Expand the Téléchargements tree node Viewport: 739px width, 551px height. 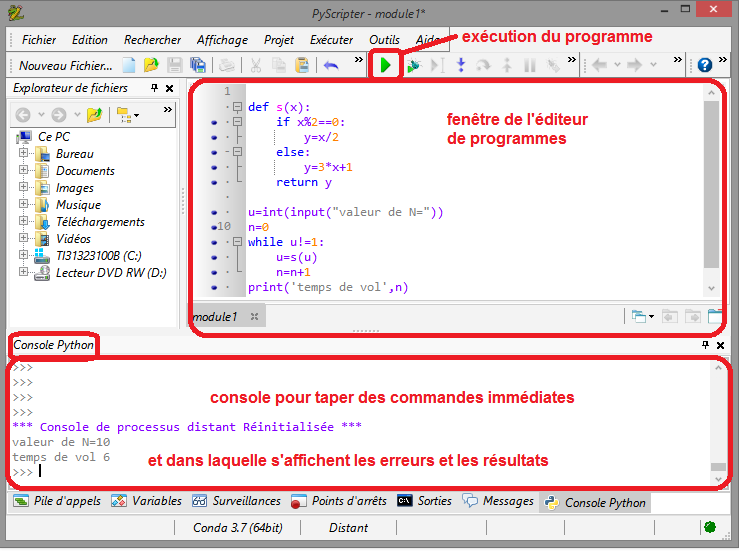click(x=24, y=222)
